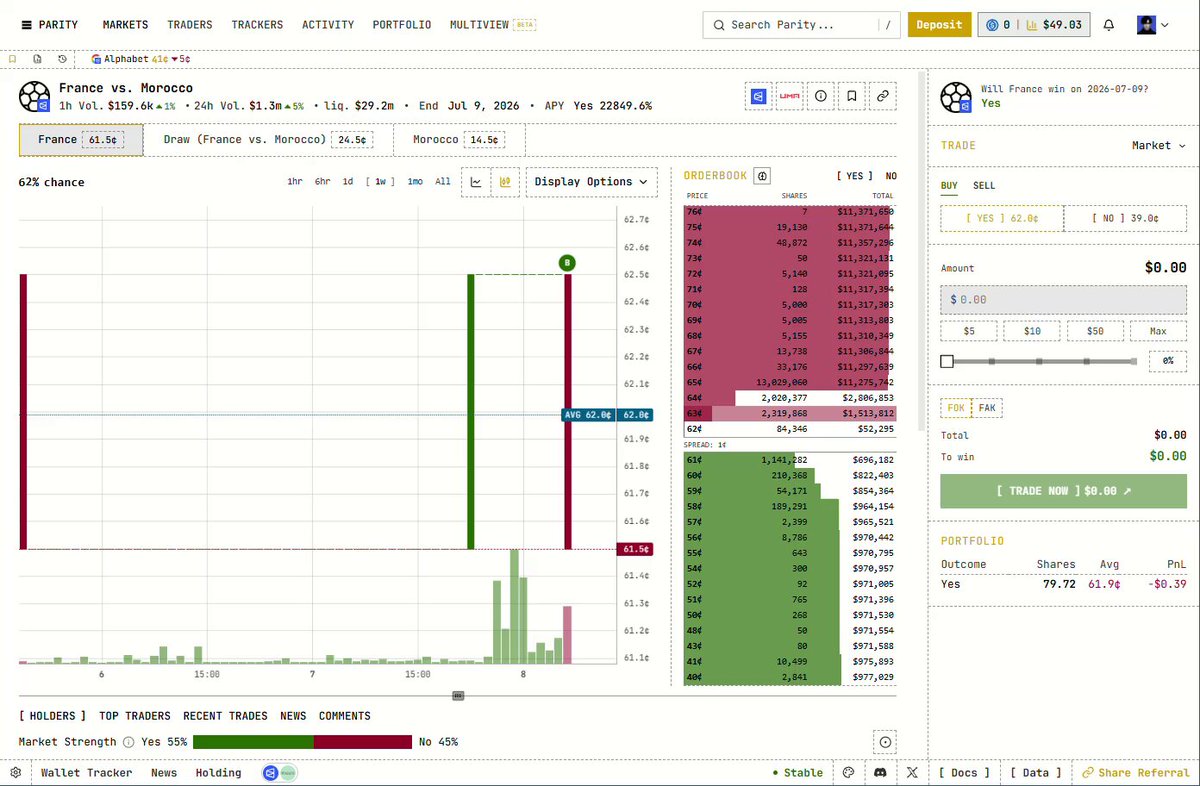1200x786 pixels.
Task: Open the PARITY hamburger menu
Action: (x=26, y=25)
